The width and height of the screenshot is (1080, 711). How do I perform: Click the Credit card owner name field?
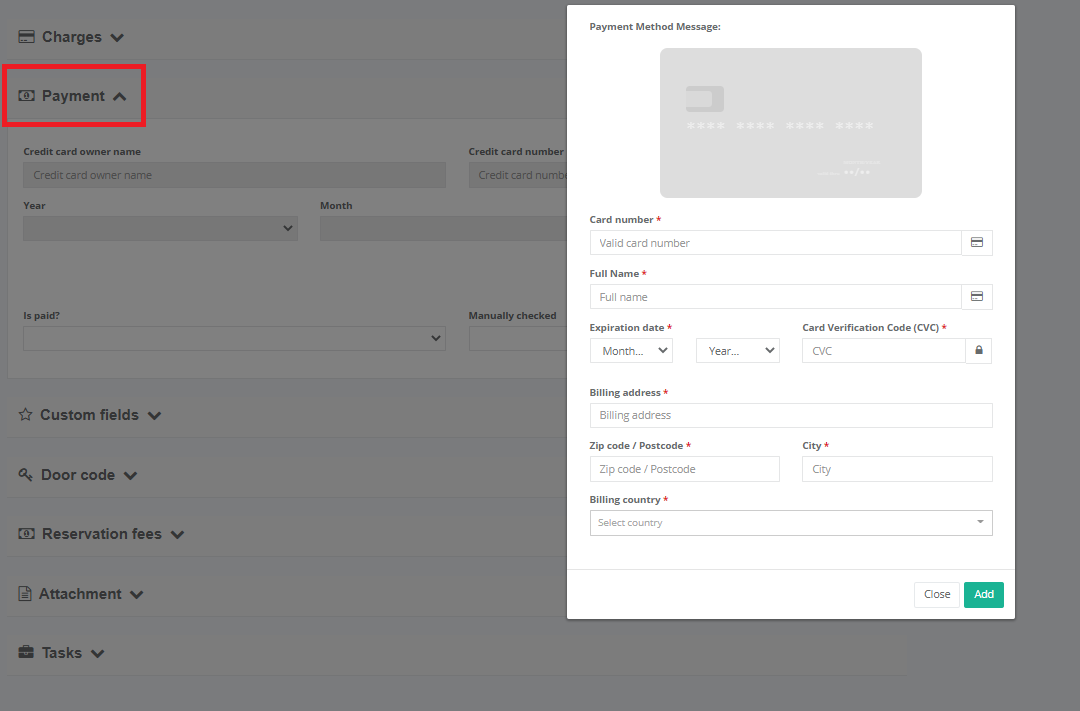point(234,175)
